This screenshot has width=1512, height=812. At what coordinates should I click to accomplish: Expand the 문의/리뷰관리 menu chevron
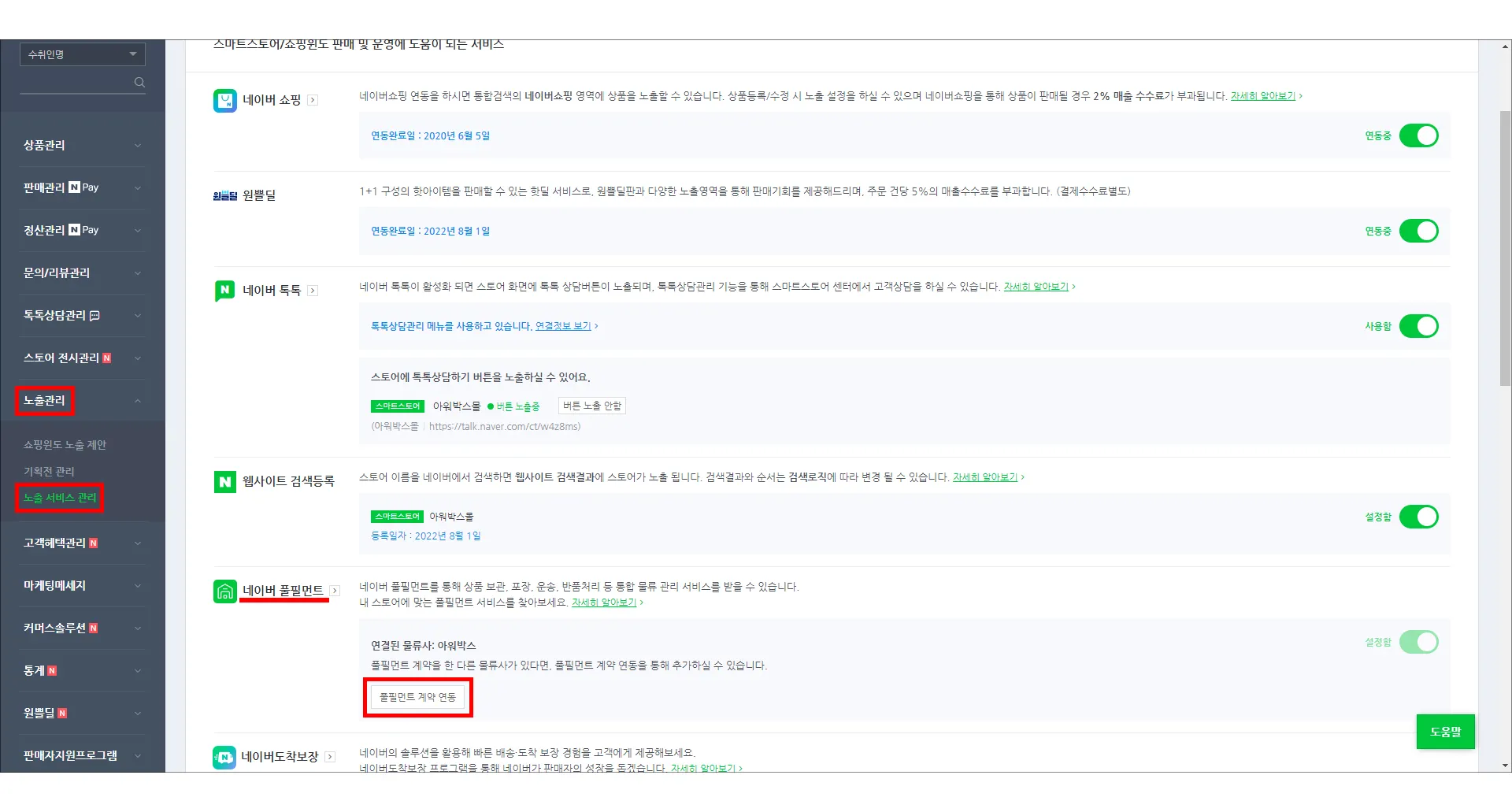coord(138,273)
